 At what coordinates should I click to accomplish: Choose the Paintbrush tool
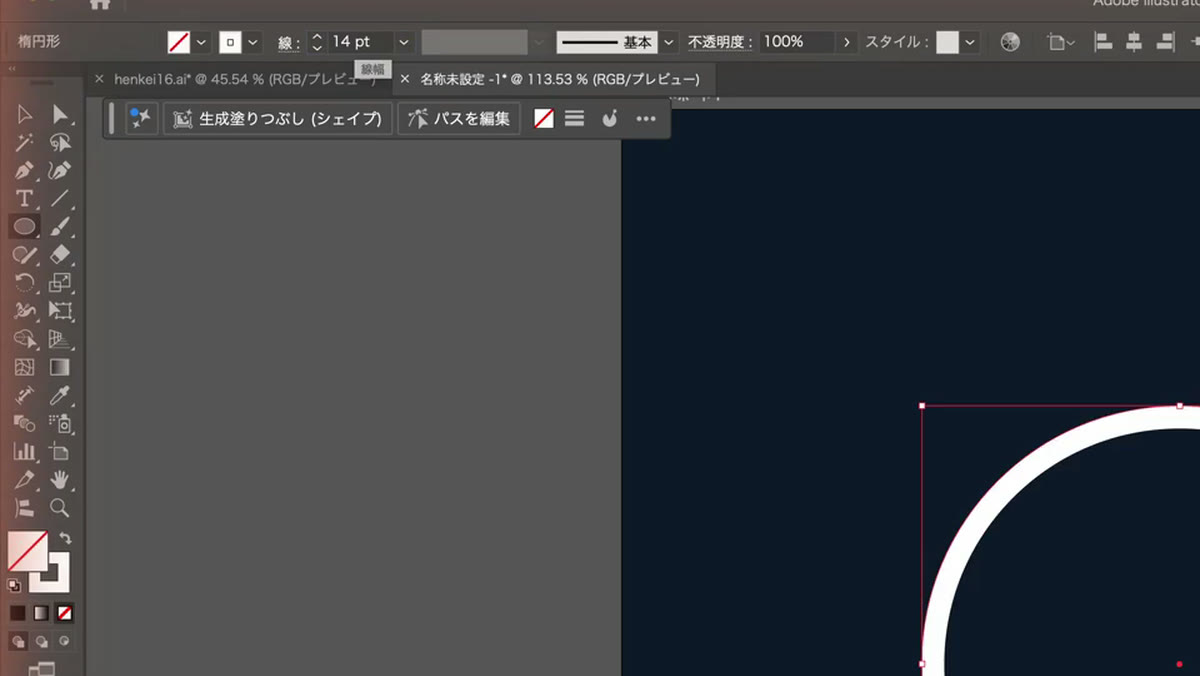60,227
